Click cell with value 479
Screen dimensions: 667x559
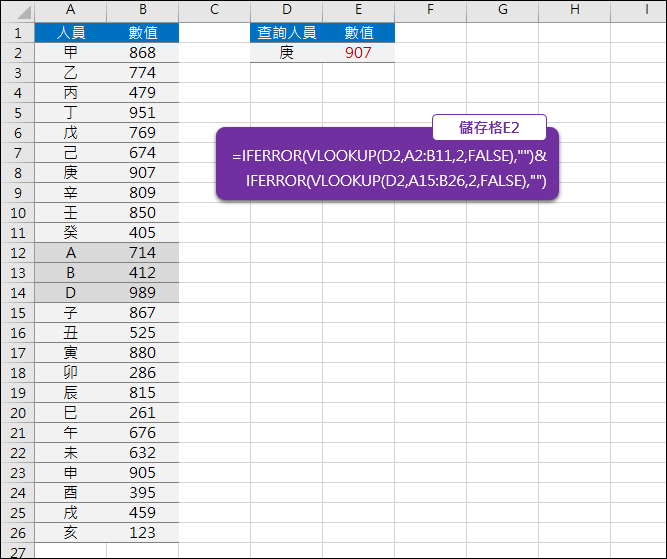143,93
